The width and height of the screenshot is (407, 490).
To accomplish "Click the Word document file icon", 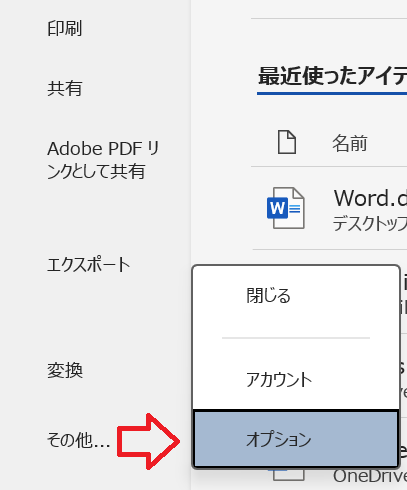I will tap(286, 208).
